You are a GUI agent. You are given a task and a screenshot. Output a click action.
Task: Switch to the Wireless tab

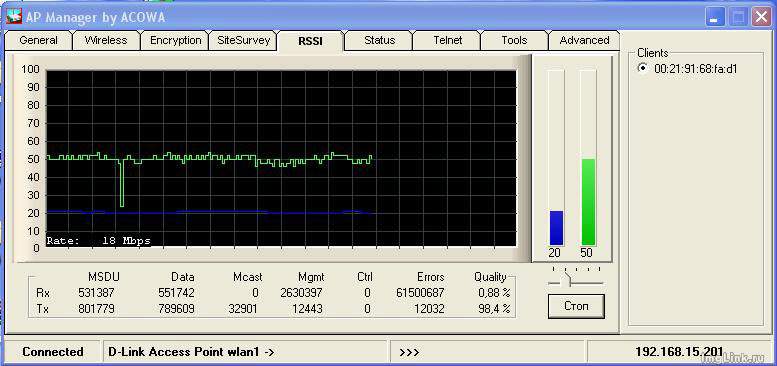coord(106,41)
